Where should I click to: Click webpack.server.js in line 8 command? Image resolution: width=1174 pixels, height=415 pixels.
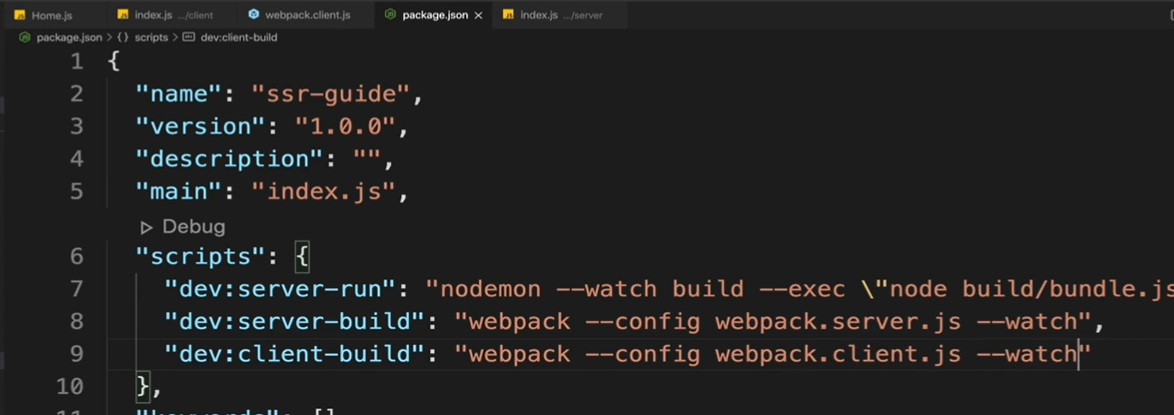[x=838, y=322]
